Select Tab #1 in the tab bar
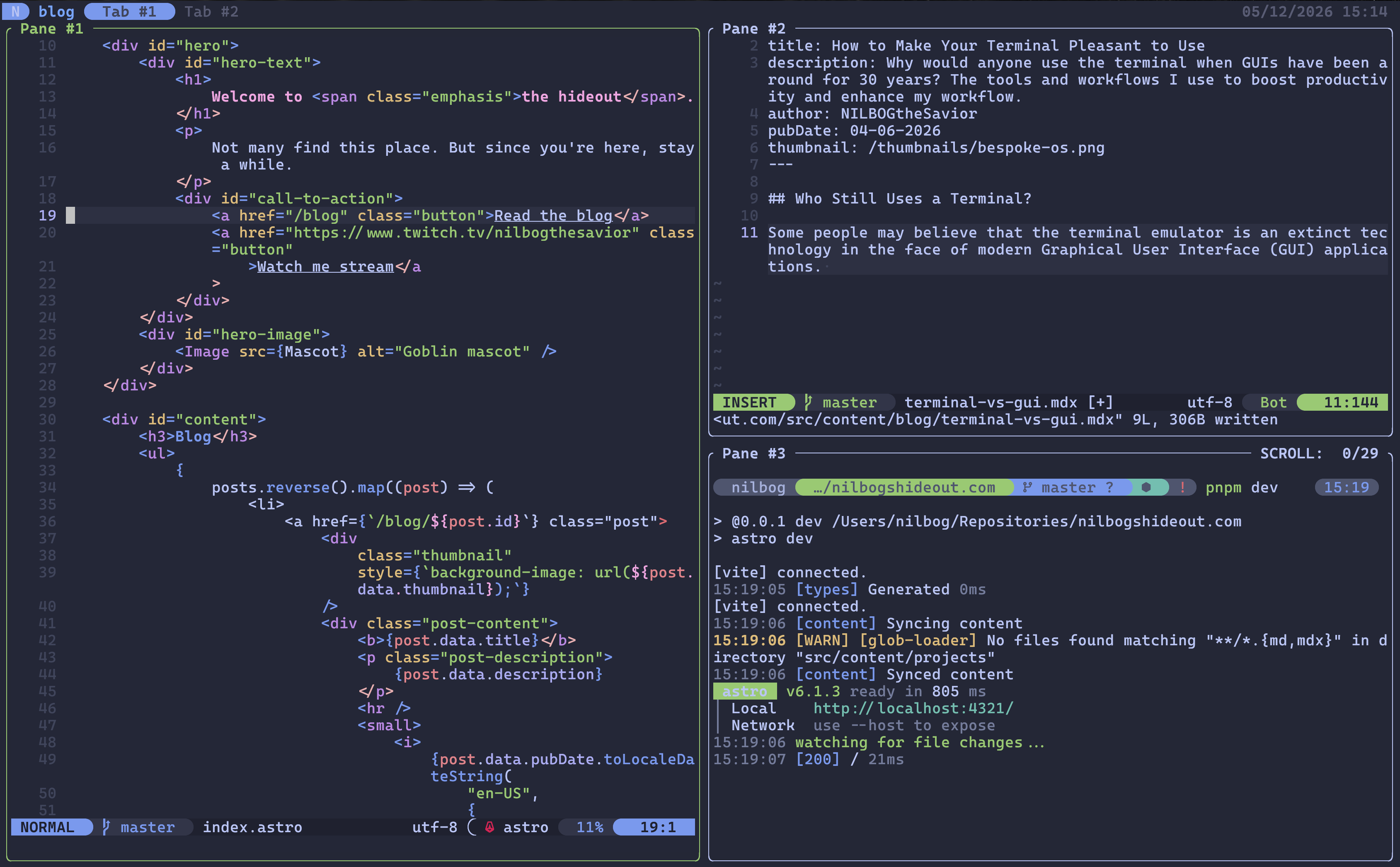This screenshot has height=867, width=1400. (130, 12)
